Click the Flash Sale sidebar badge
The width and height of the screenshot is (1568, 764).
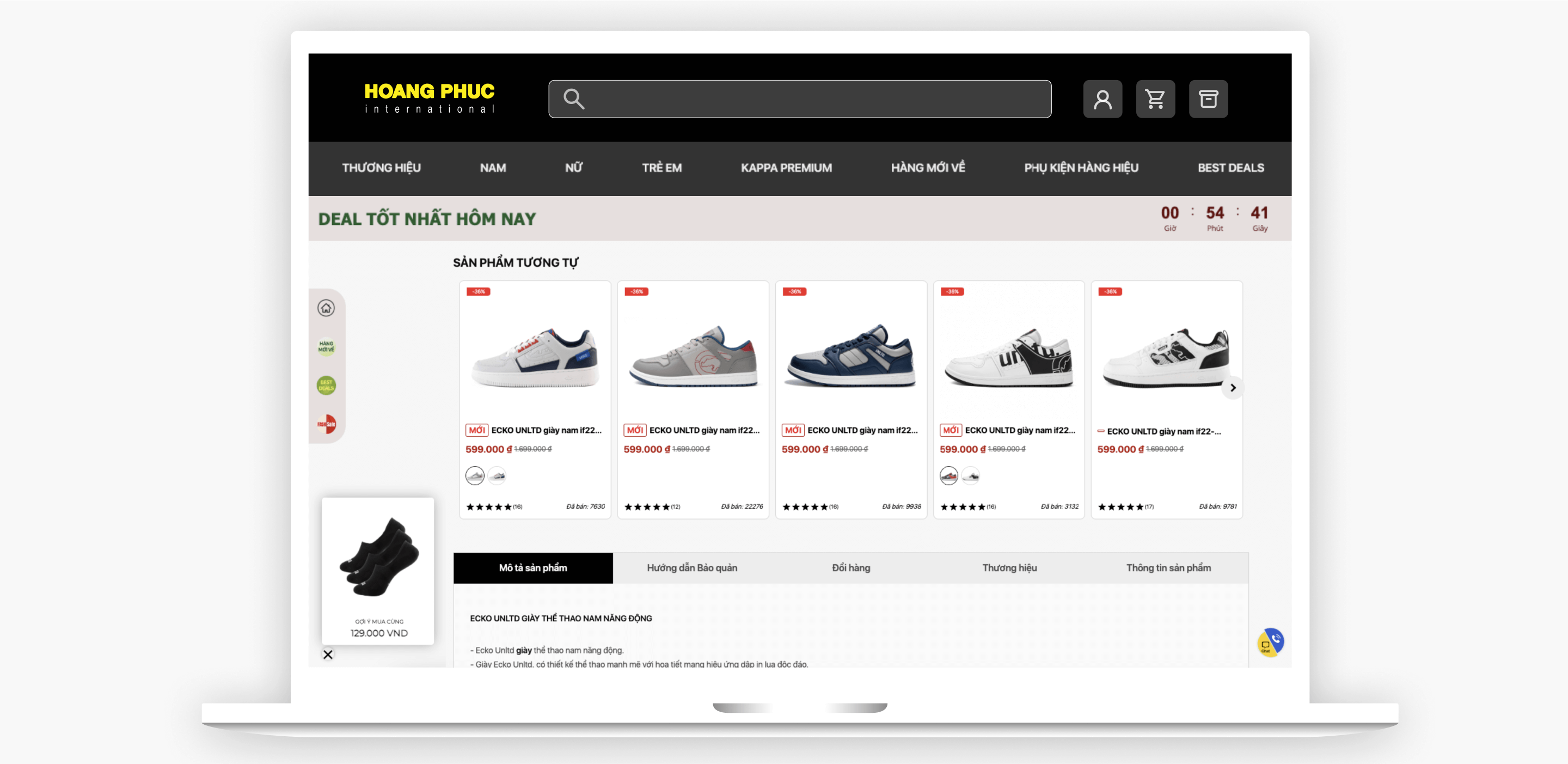tap(326, 424)
